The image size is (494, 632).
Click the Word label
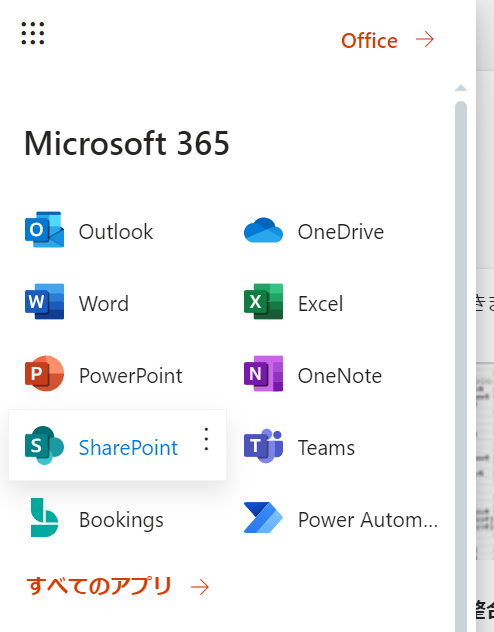coord(104,304)
